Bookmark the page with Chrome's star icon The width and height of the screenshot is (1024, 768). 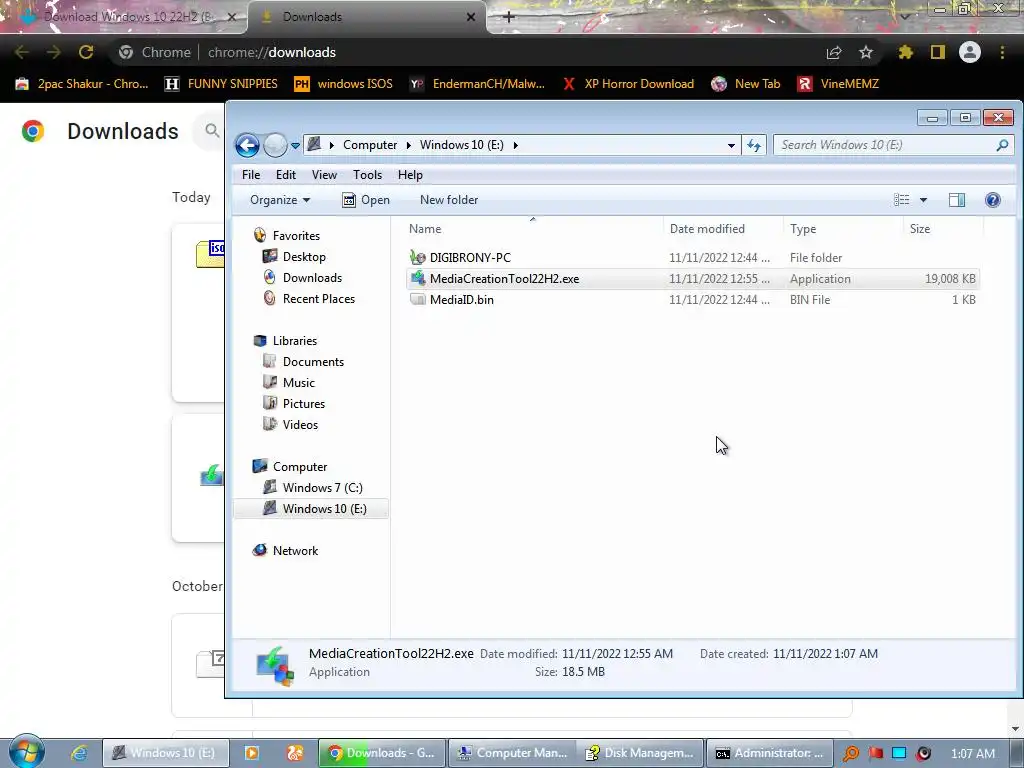click(866, 52)
